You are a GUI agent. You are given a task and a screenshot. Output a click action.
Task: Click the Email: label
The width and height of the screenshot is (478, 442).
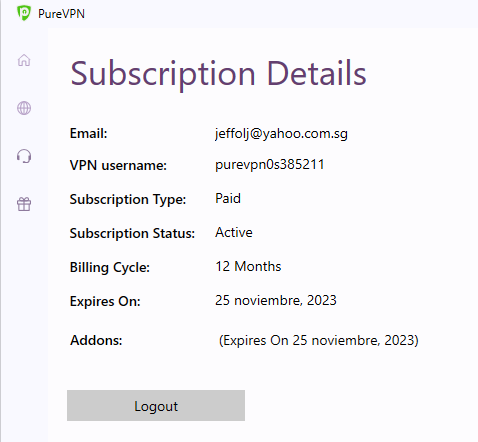(88, 134)
